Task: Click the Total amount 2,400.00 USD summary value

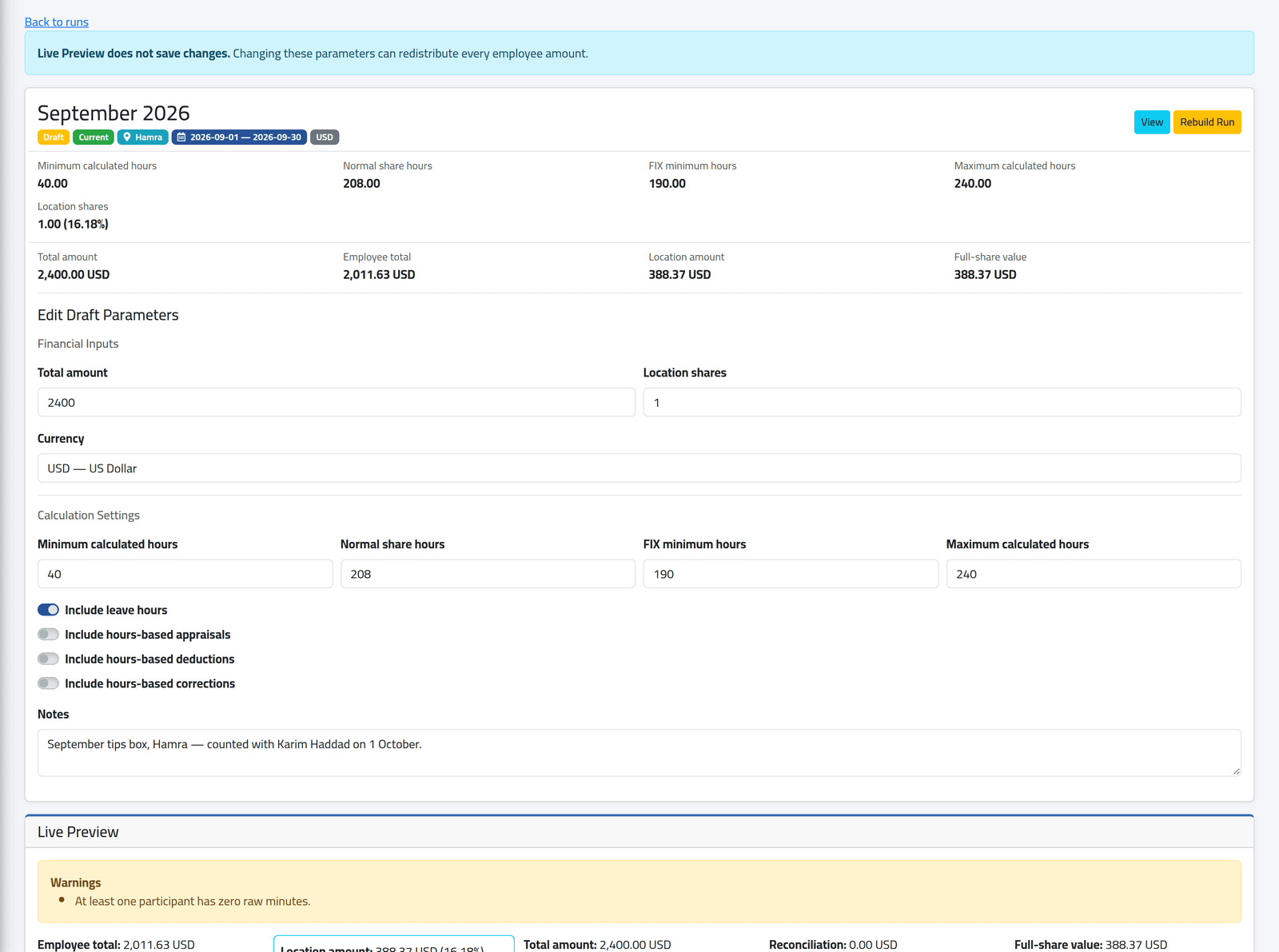Action: [x=74, y=274]
